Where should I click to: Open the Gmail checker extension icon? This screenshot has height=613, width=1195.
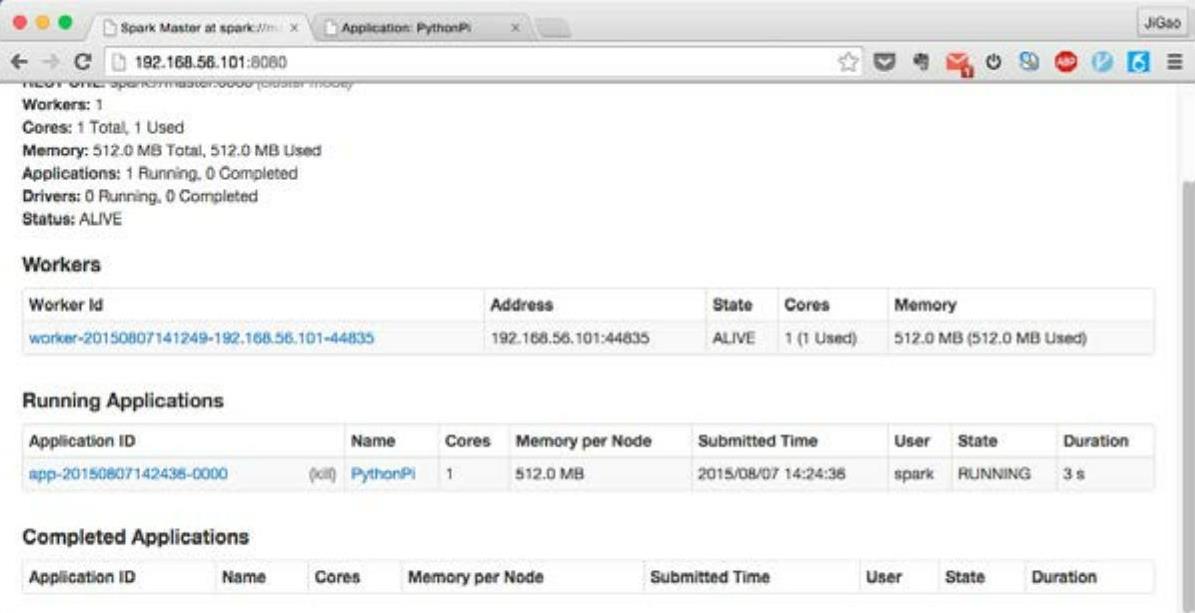coord(959,64)
